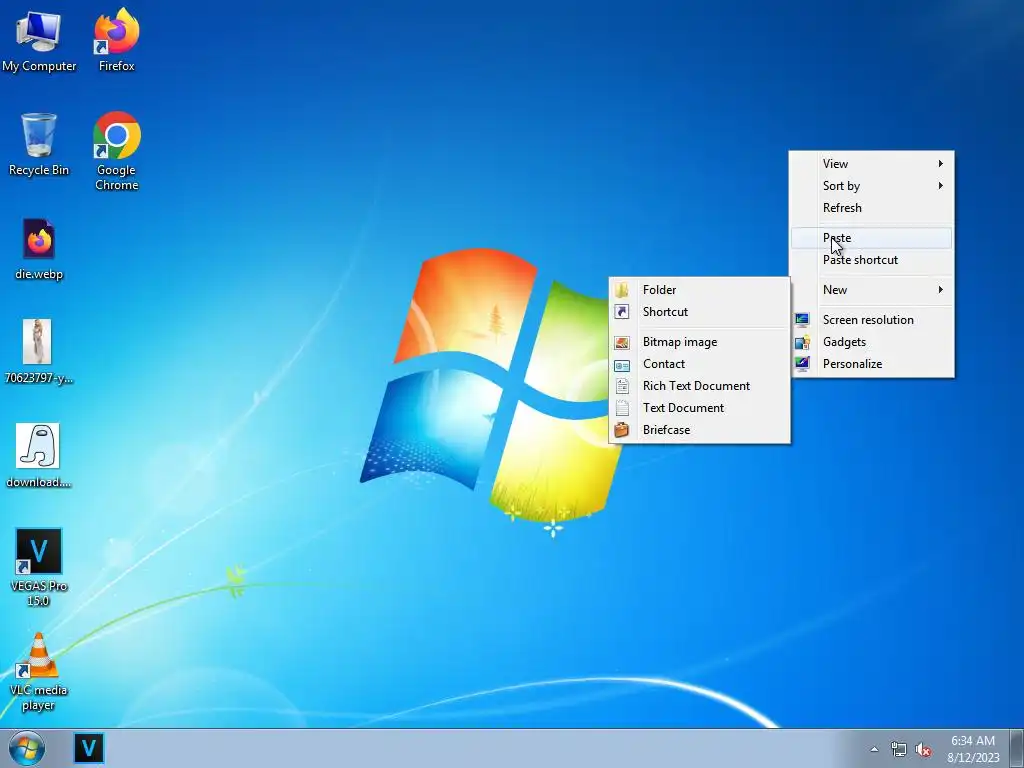Open the VEGAS Pro taskbar button
Viewport: 1024px width, 768px height.
[x=89, y=748]
